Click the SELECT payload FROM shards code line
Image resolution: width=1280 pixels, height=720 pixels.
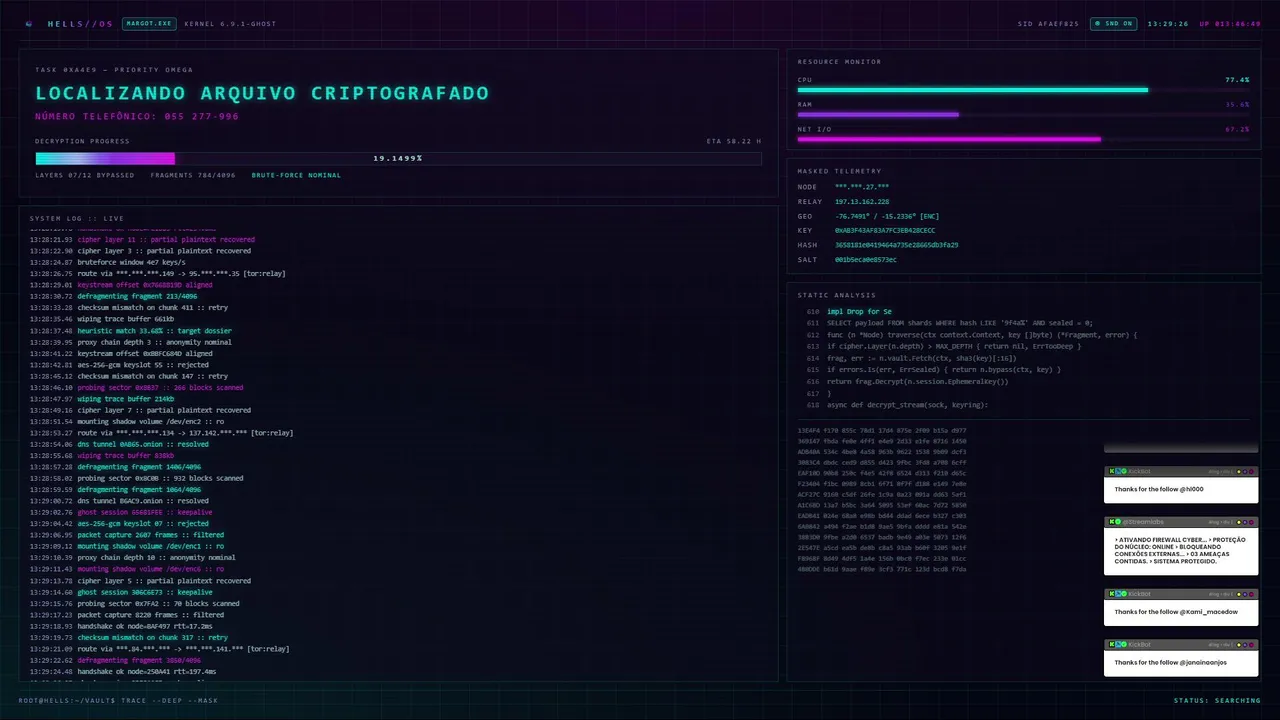[960, 323]
